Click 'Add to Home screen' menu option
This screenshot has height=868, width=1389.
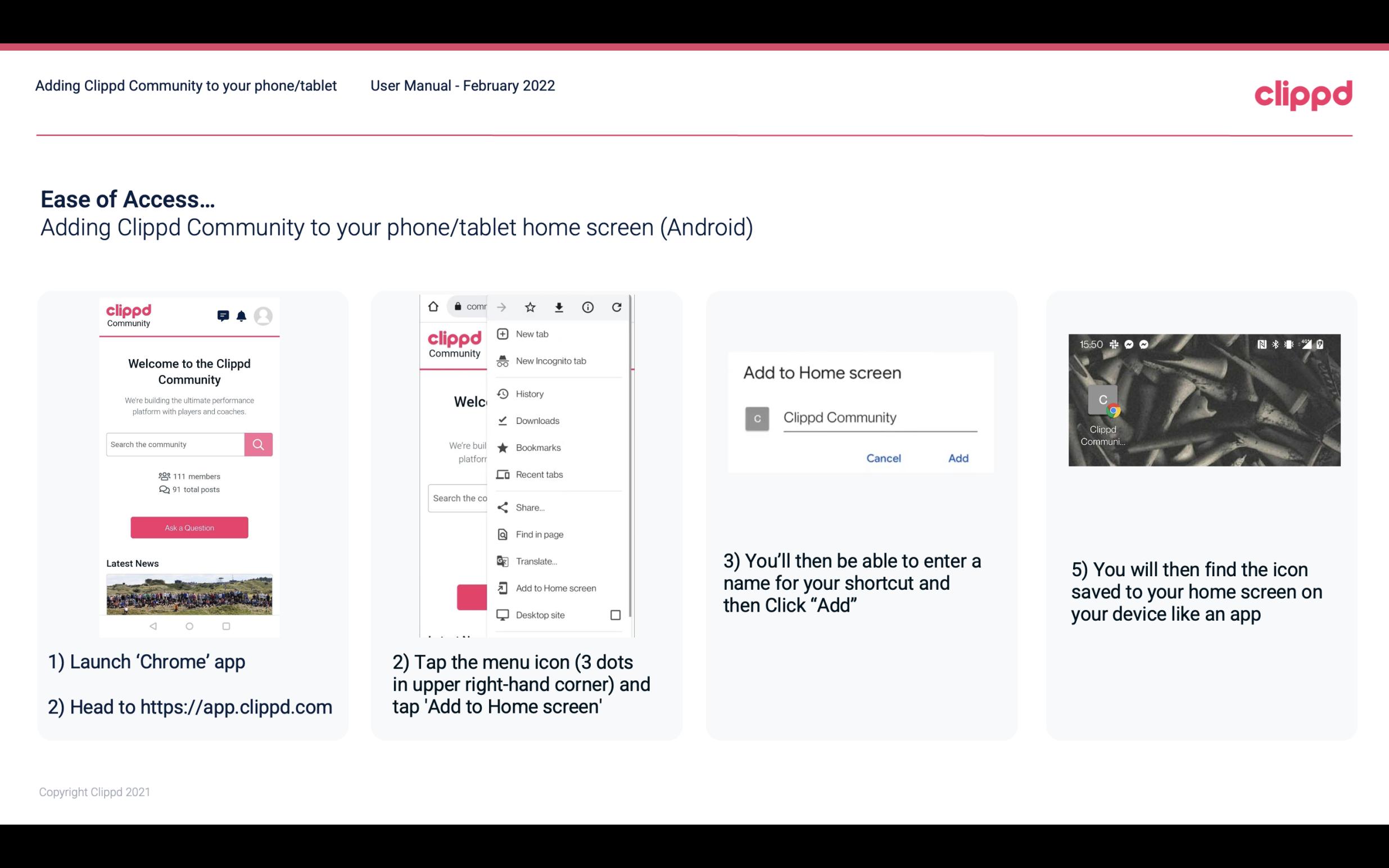(x=555, y=588)
